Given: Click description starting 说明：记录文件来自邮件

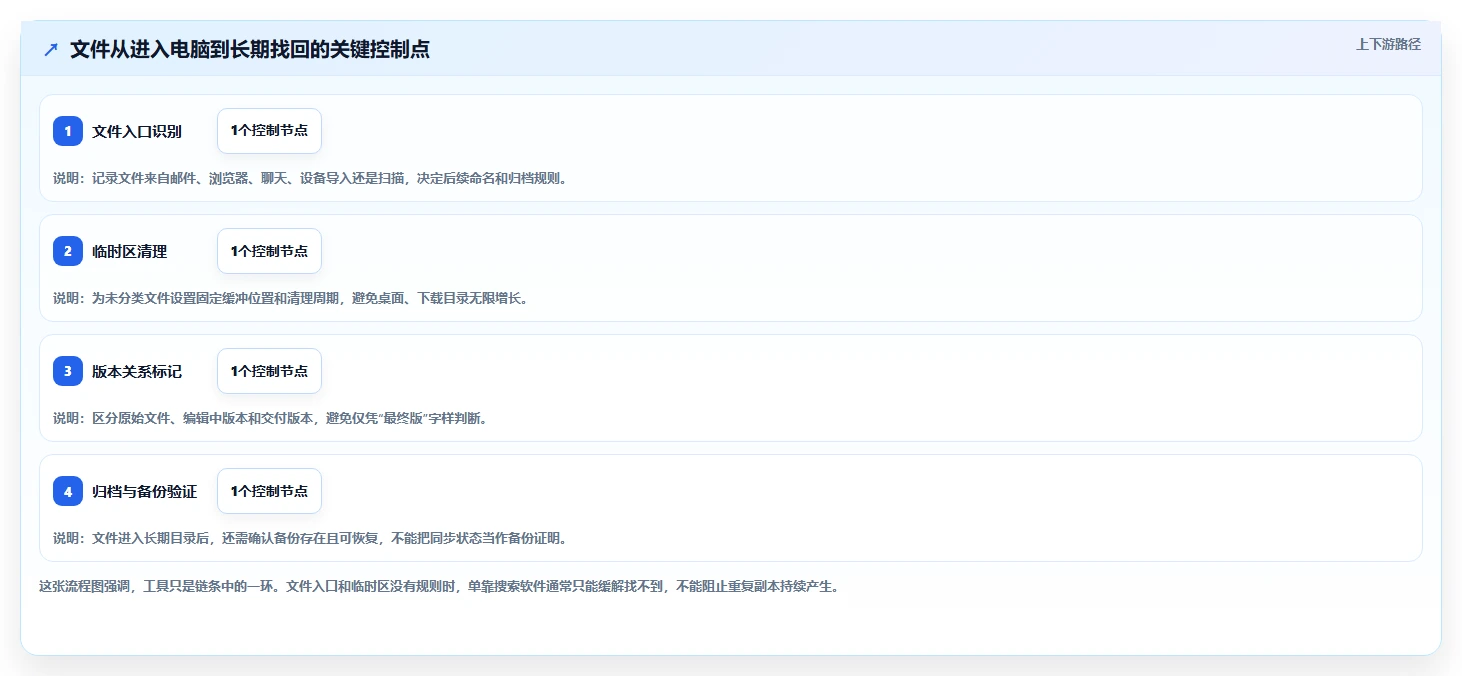Looking at the screenshot, I should click(310, 178).
